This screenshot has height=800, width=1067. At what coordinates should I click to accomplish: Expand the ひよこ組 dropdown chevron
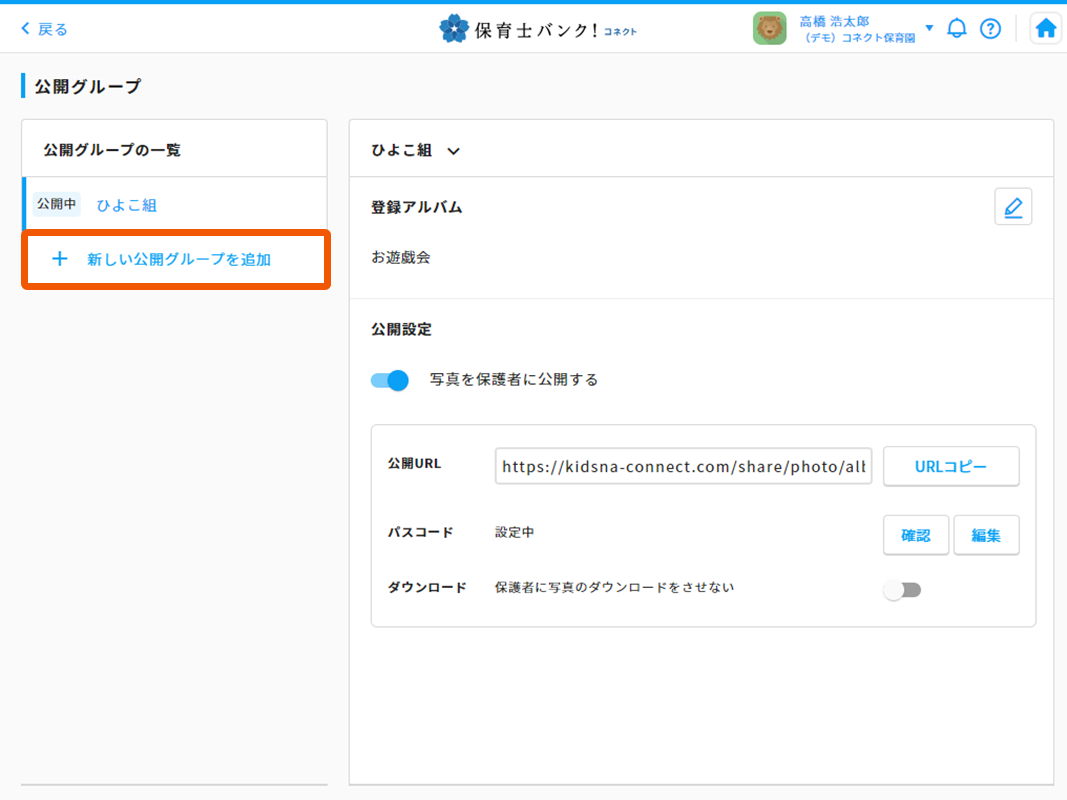click(455, 151)
